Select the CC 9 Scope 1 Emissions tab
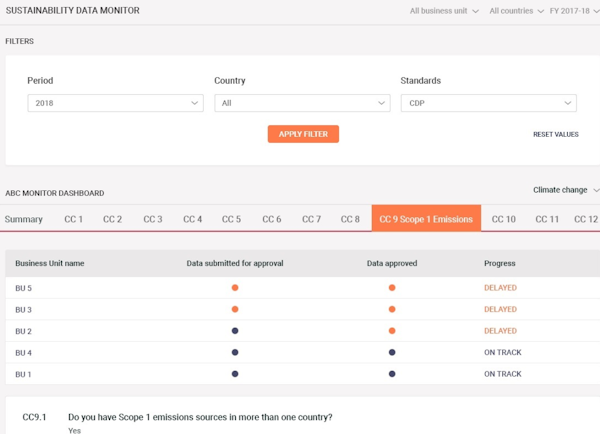Image resolution: width=600 pixels, height=434 pixels. coord(426,218)
